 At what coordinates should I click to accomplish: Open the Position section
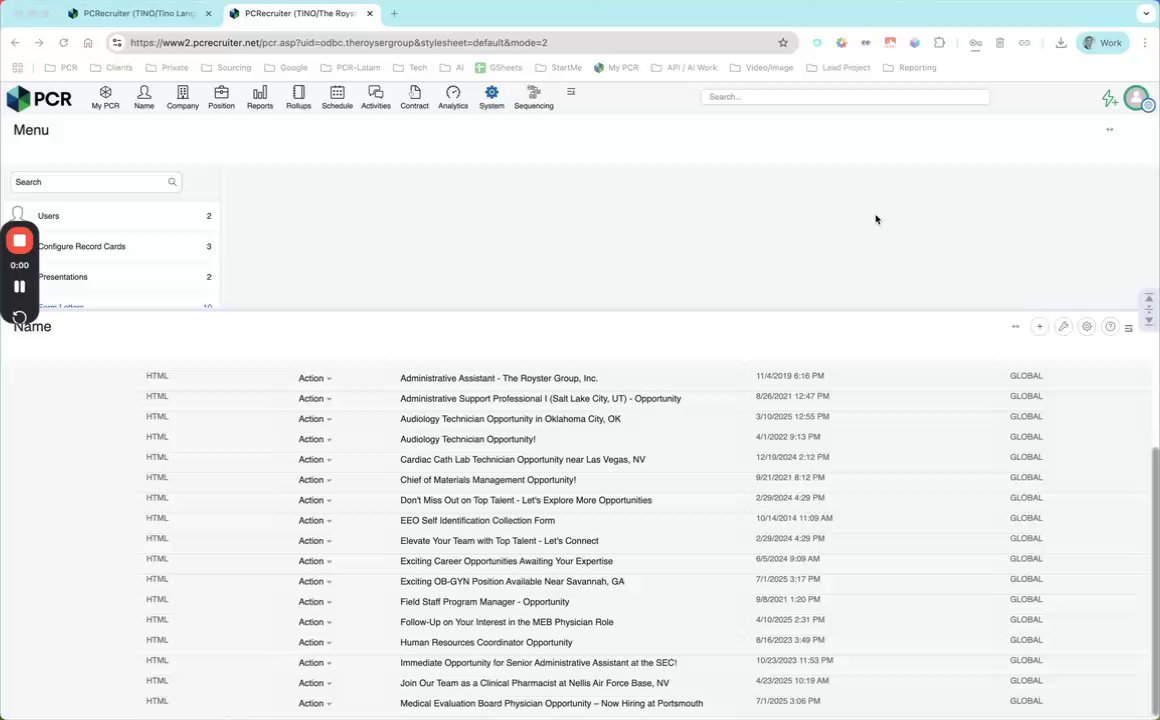click(221, 97)
